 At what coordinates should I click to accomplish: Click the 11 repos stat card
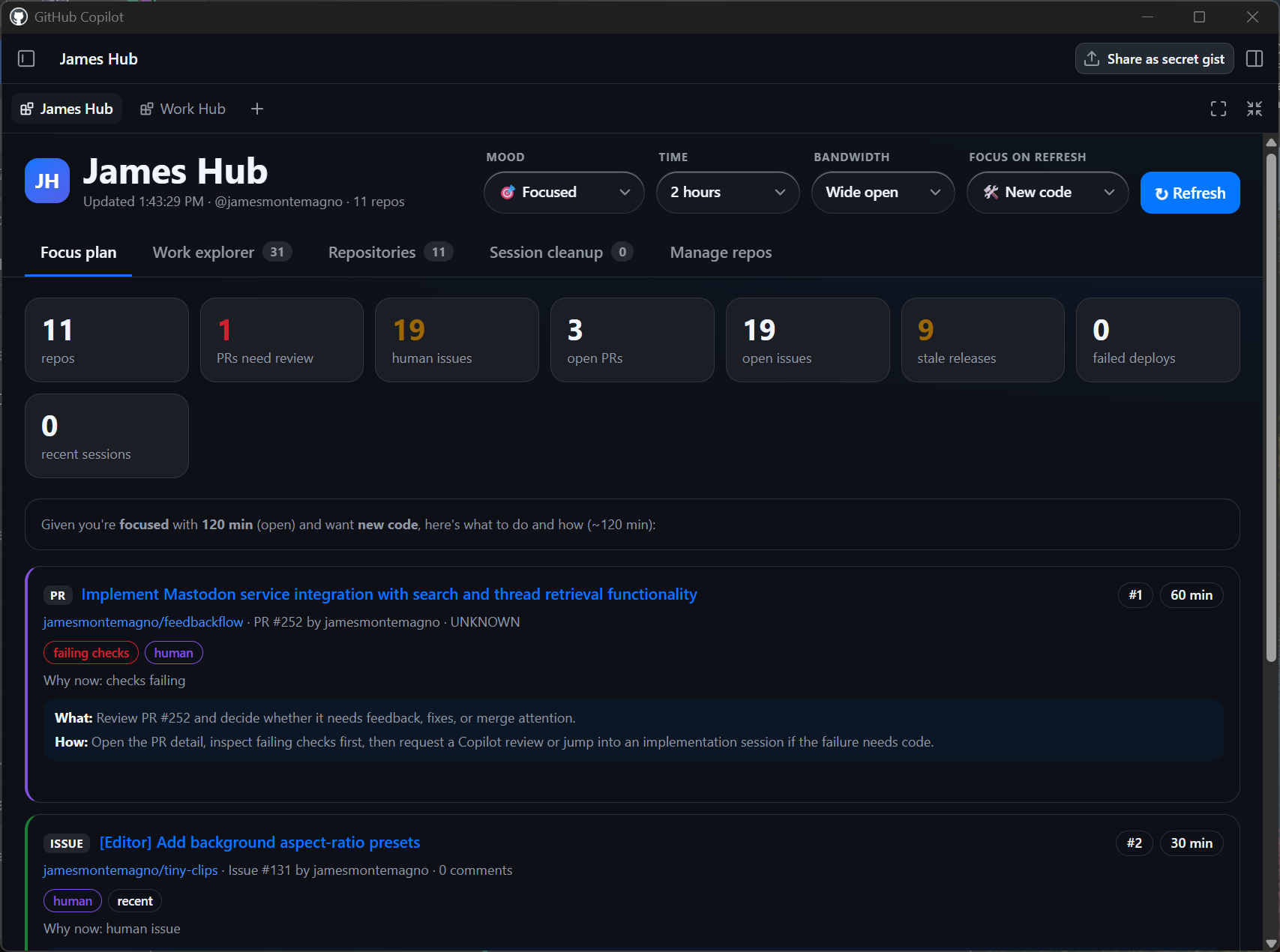point(106,340)
